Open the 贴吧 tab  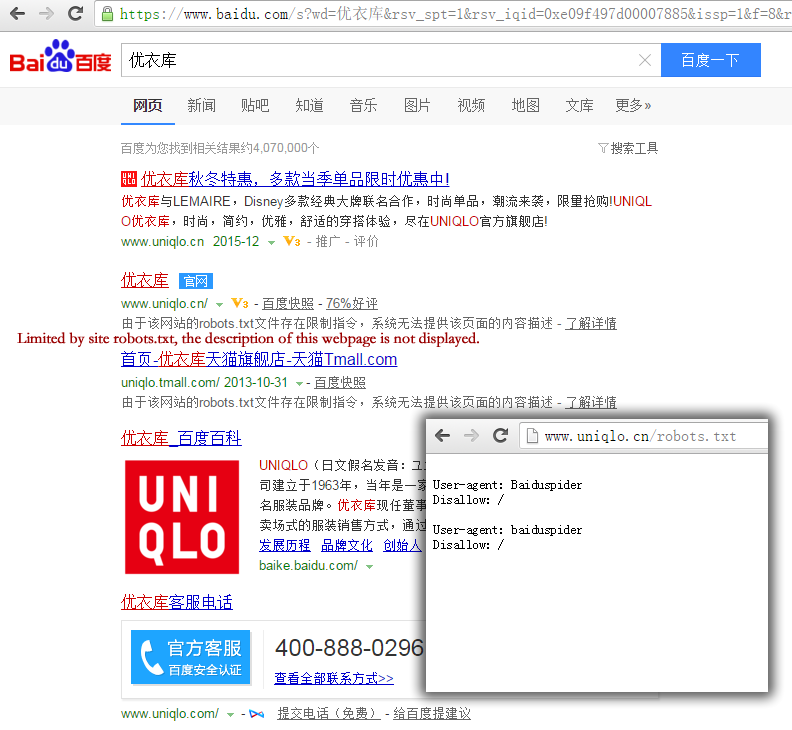[255, 106]
